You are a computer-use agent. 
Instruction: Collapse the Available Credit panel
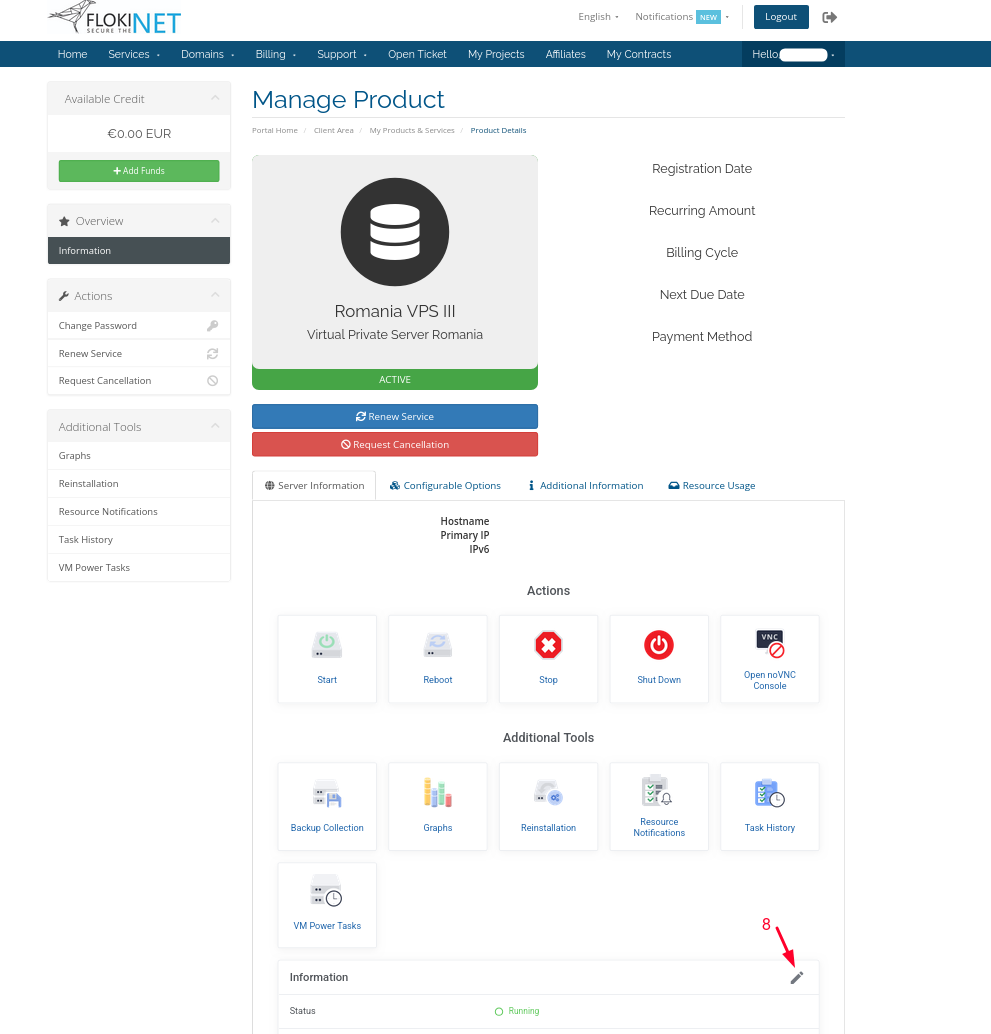point(215,98)
